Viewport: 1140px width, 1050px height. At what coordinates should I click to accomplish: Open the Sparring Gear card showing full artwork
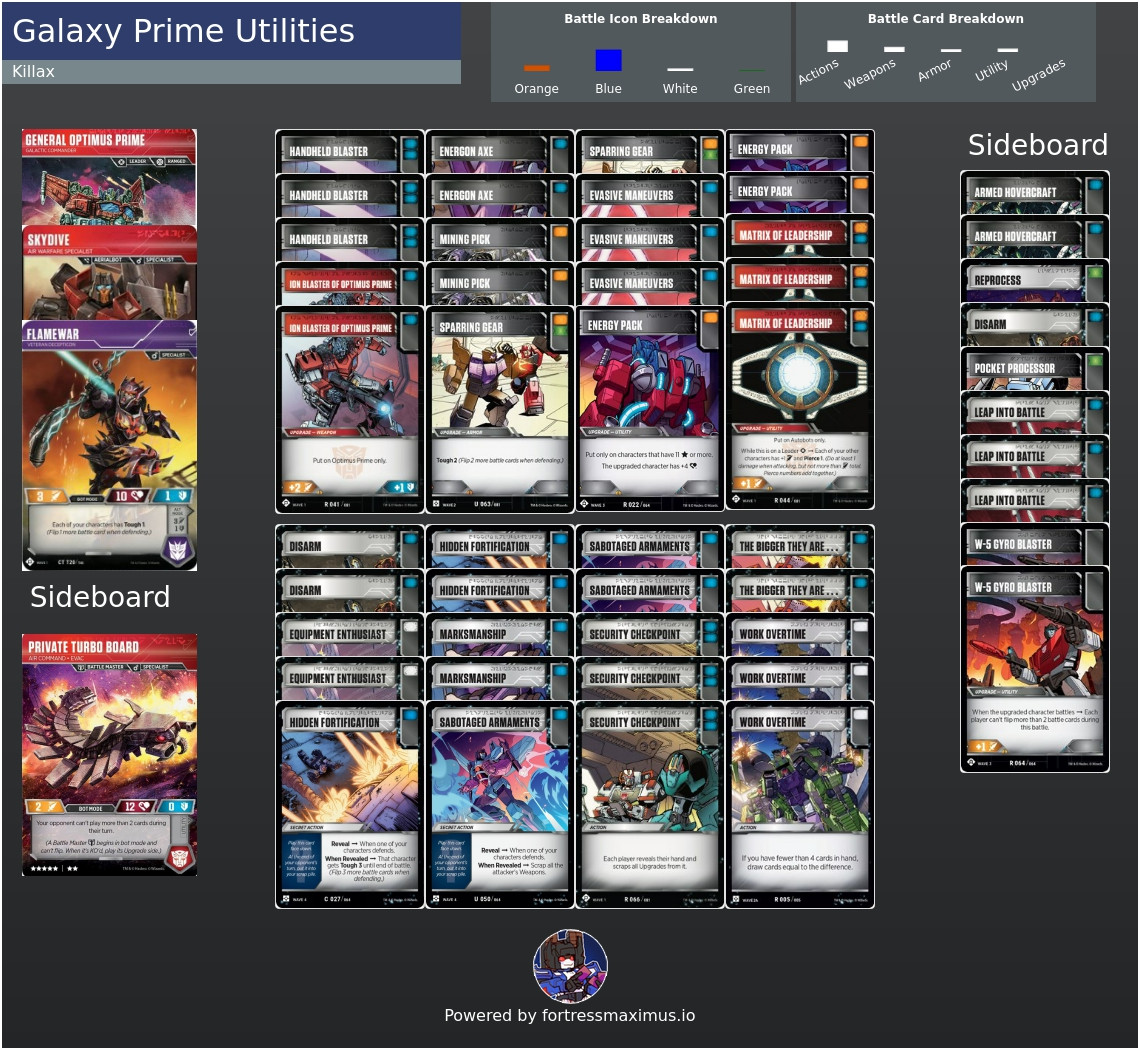pyautogui.click(x=499, y=409)
